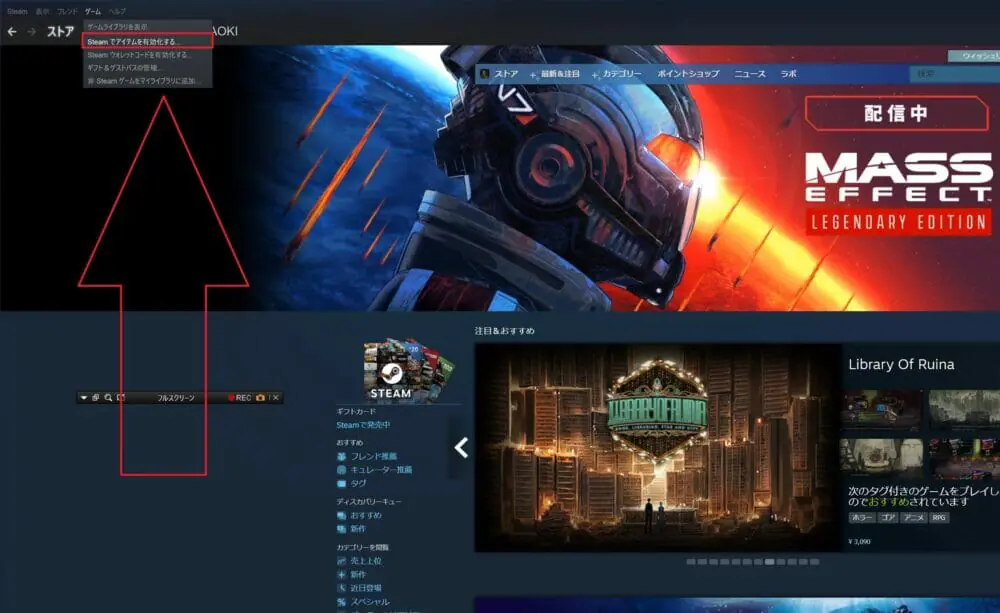Click the window mode icon in the capture bar
1000x613 pixels.
pyautogui.click(x=96, y=398)
